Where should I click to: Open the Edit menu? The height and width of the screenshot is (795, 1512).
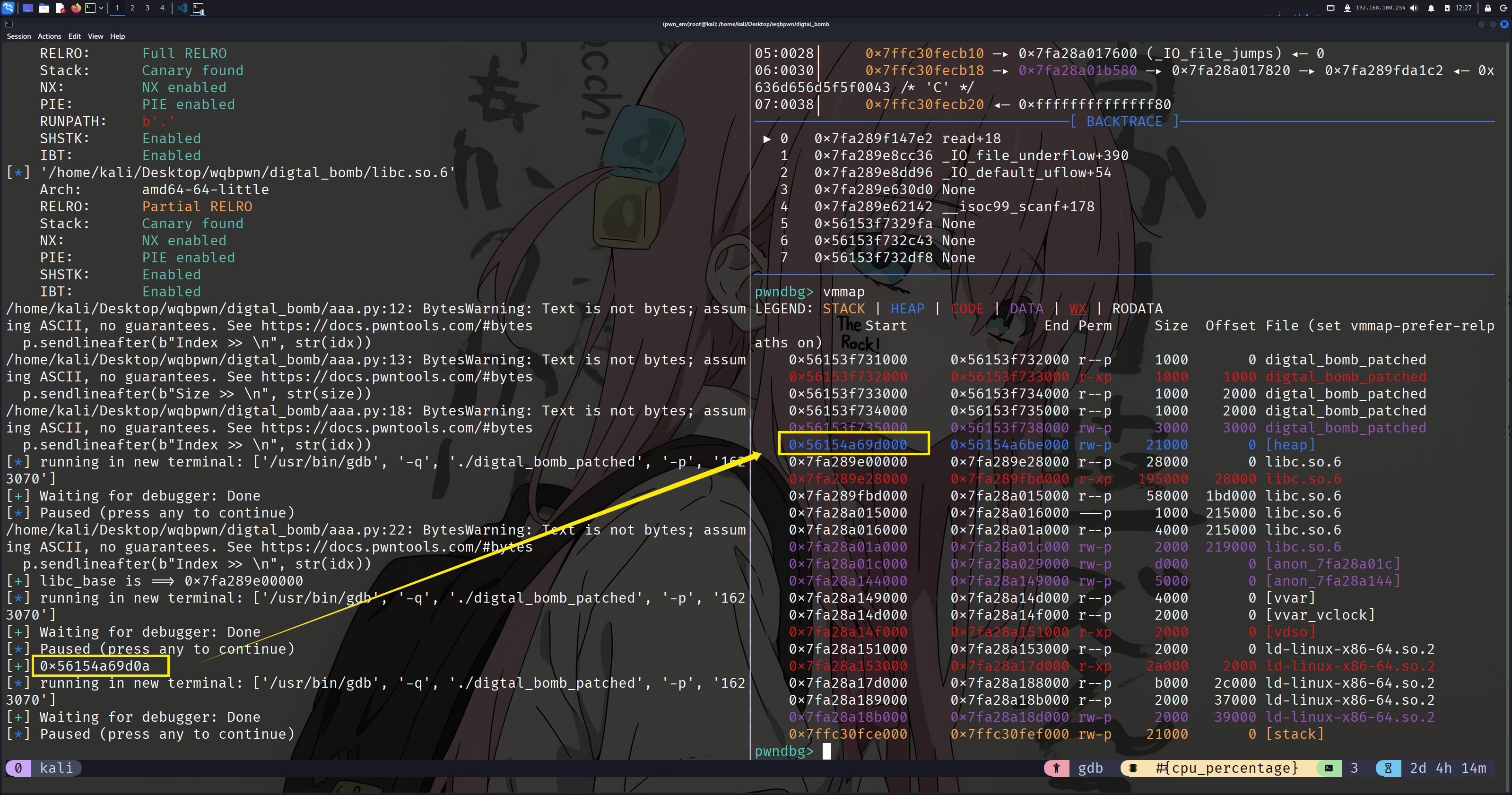75,36
